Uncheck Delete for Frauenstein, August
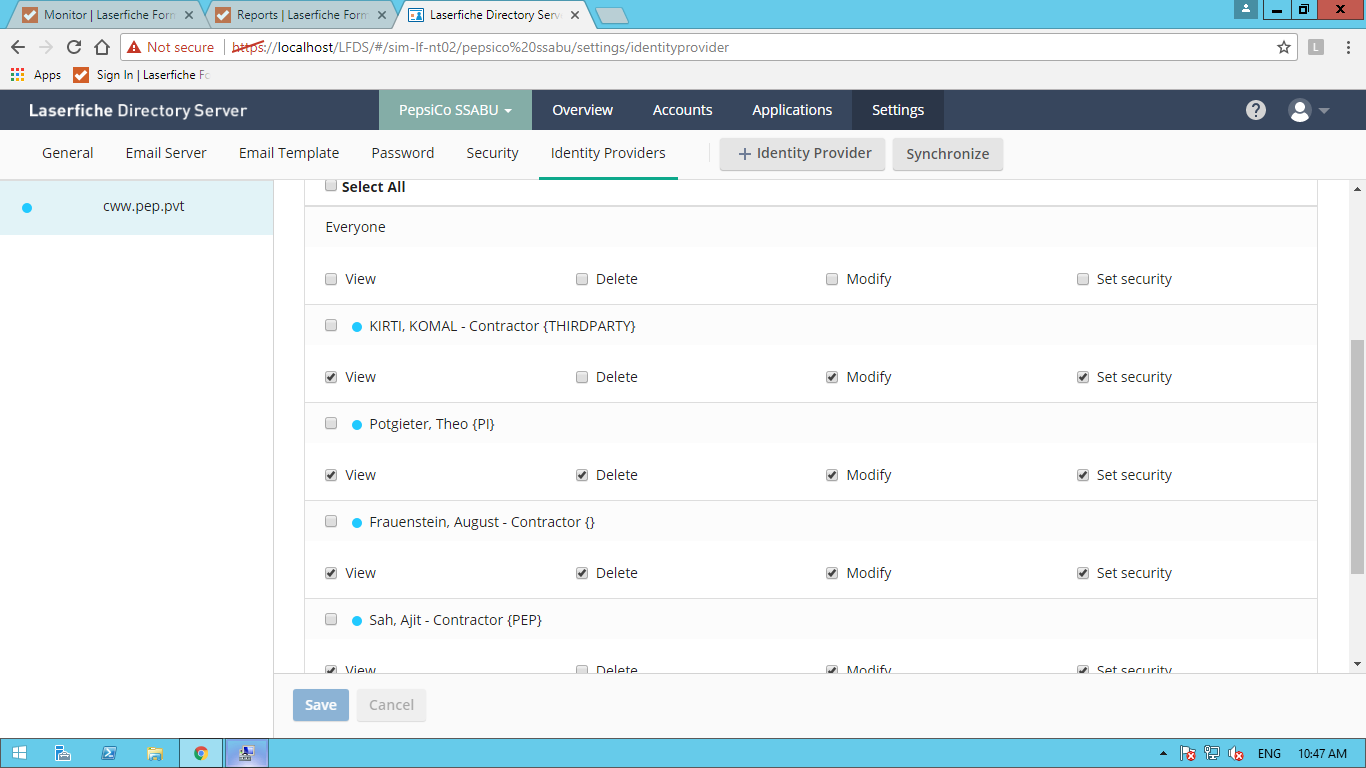 point(582,573)
